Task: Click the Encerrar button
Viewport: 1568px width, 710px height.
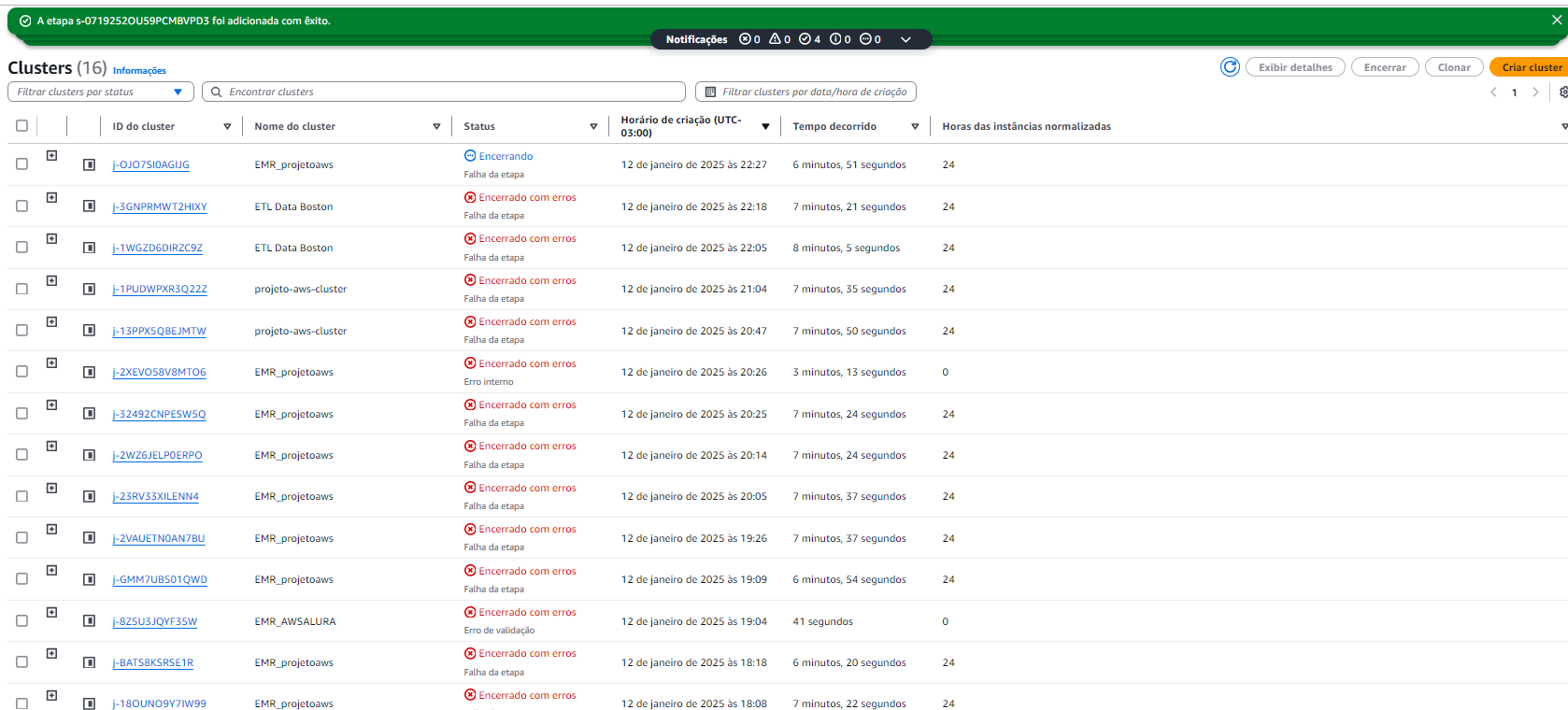Action: [x=1385, y=67]
